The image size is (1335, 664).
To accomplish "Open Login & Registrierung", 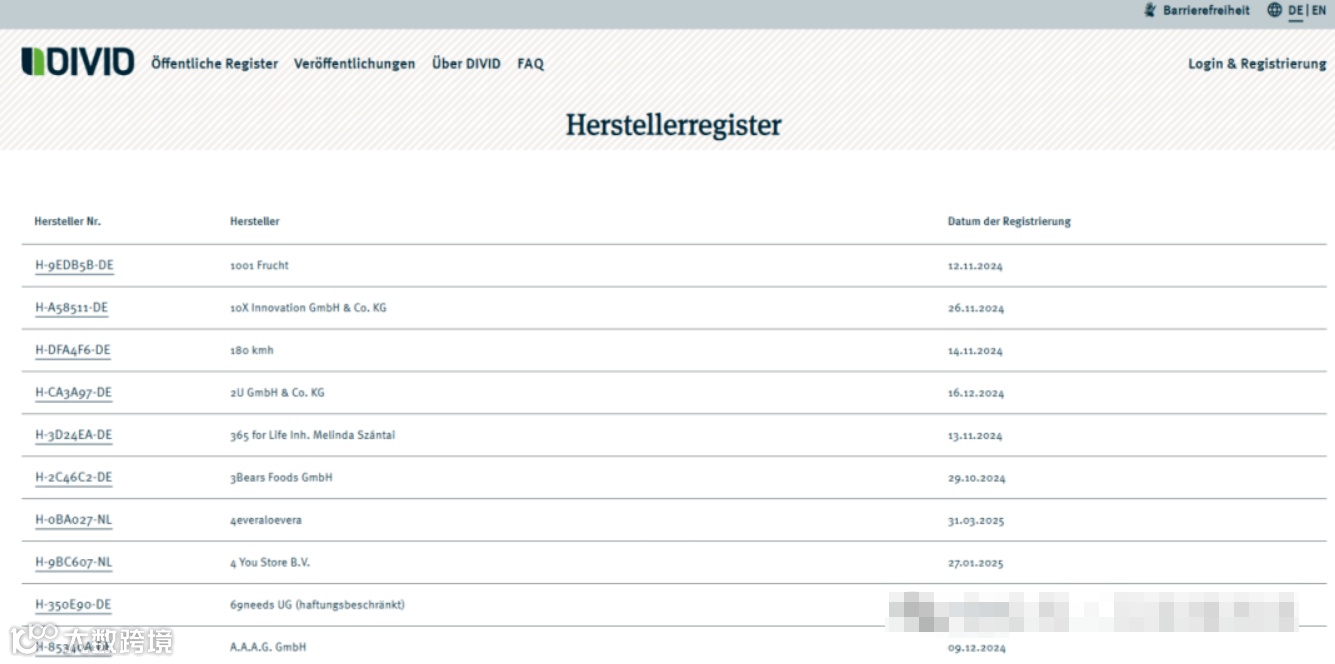I will point(1257,64).
